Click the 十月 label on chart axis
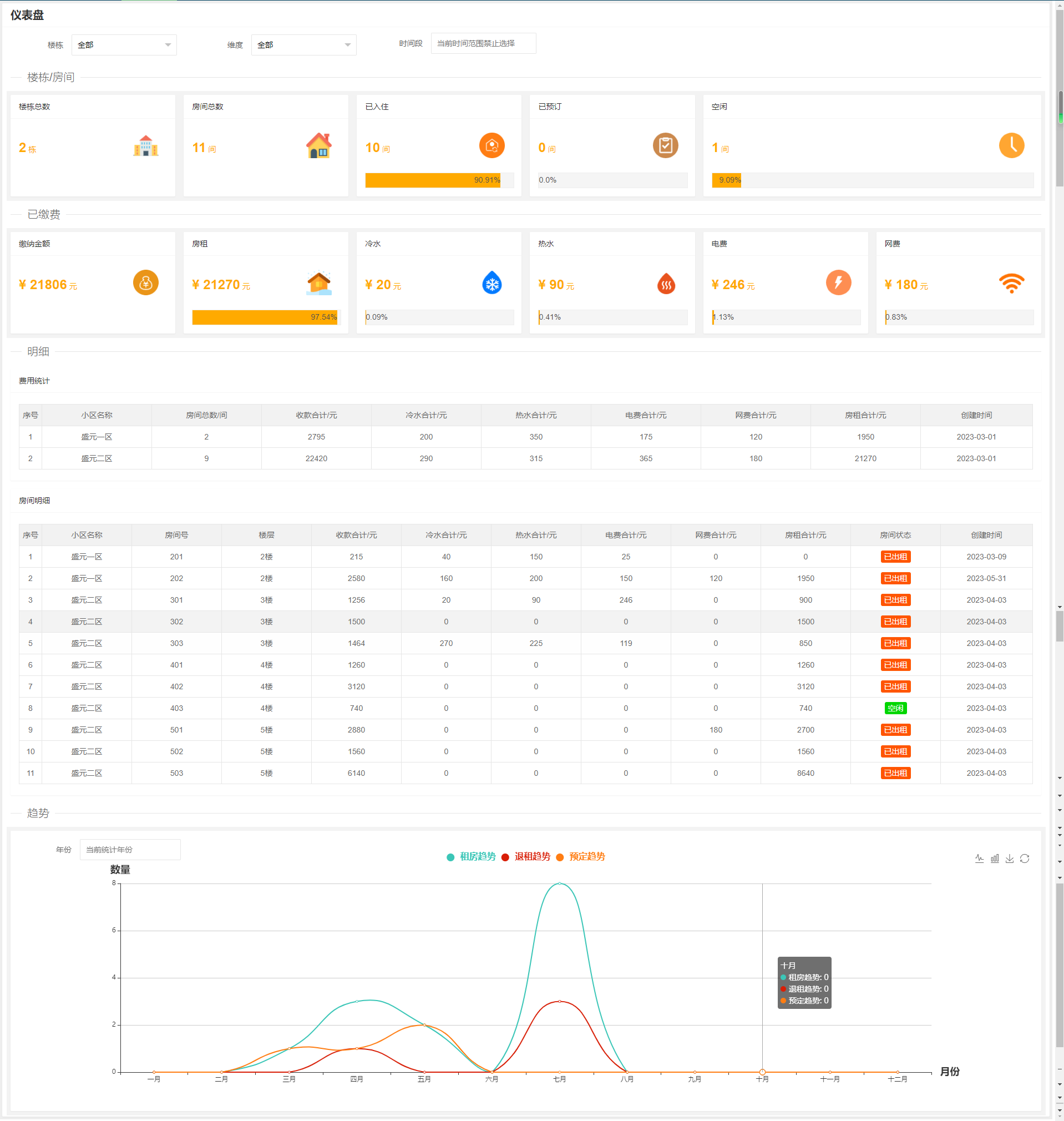Viewport: 1064px width, 1121px height. pyautogui.click(x=762, y=1079)
